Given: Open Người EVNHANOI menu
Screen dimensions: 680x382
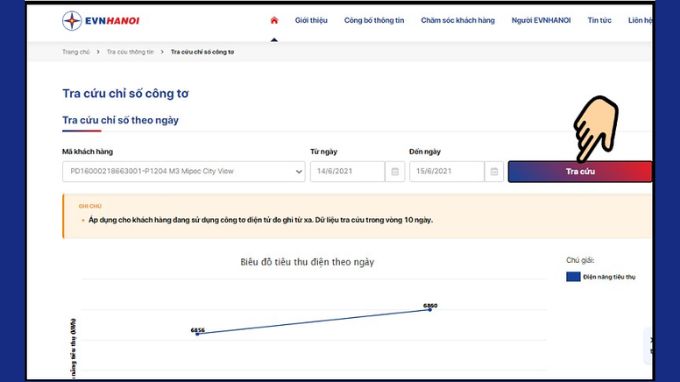Looking at the screenshot, I should point(541,20).
